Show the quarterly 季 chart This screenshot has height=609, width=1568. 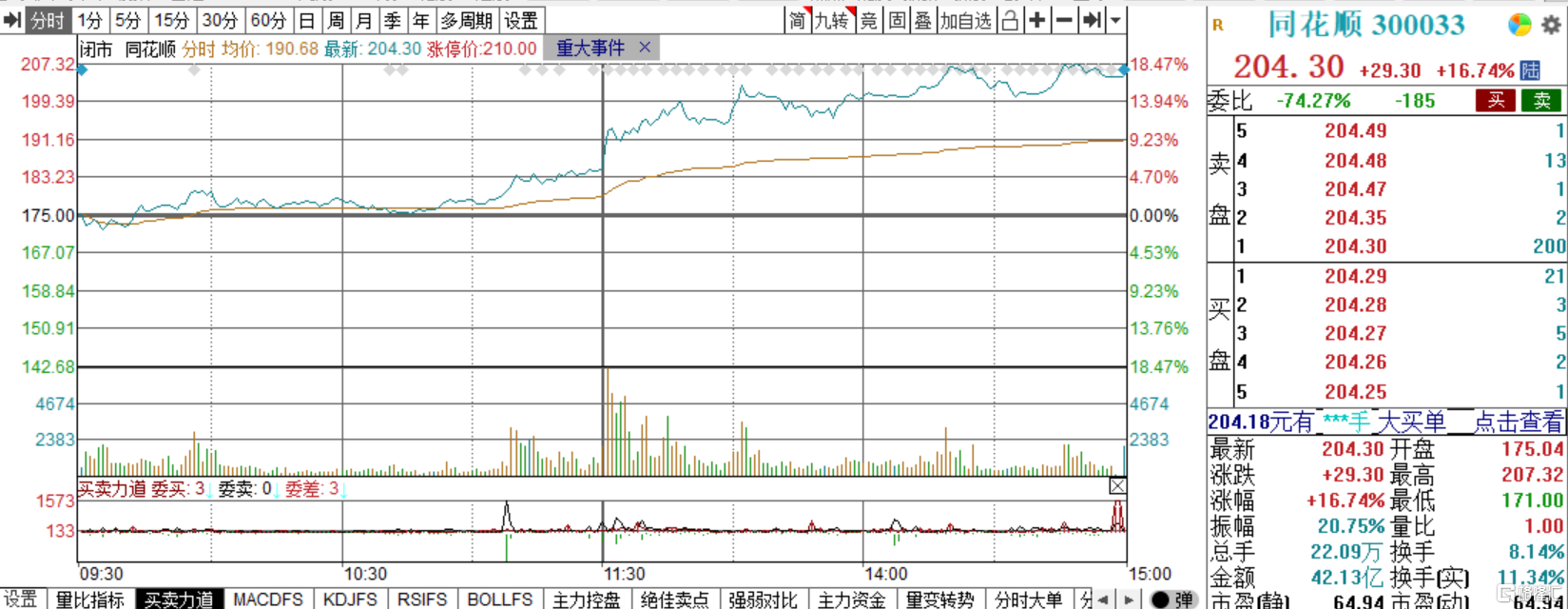(x=392, y=20)
